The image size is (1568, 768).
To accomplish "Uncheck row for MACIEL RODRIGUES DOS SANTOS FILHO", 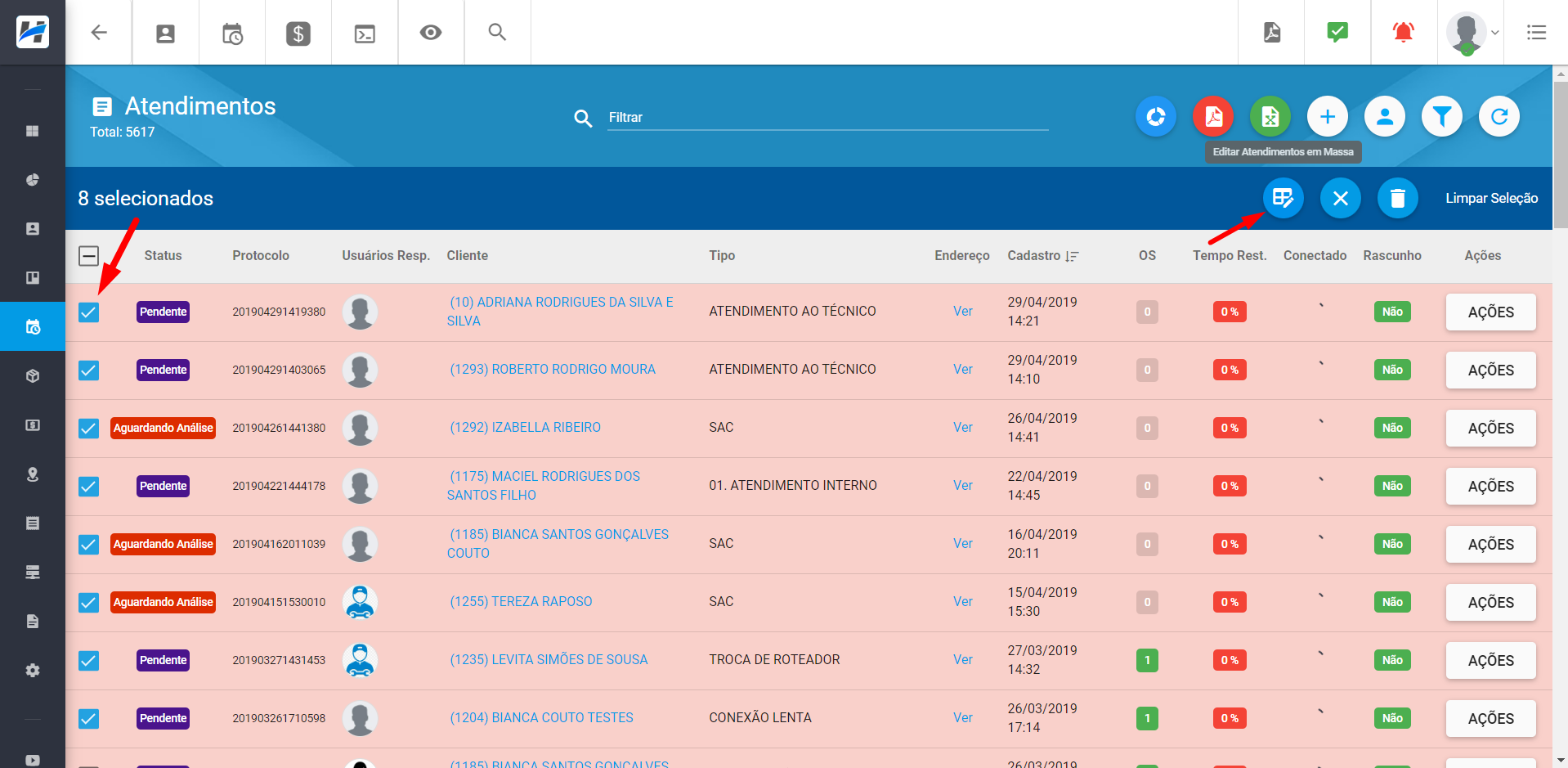I will point(89,487).
